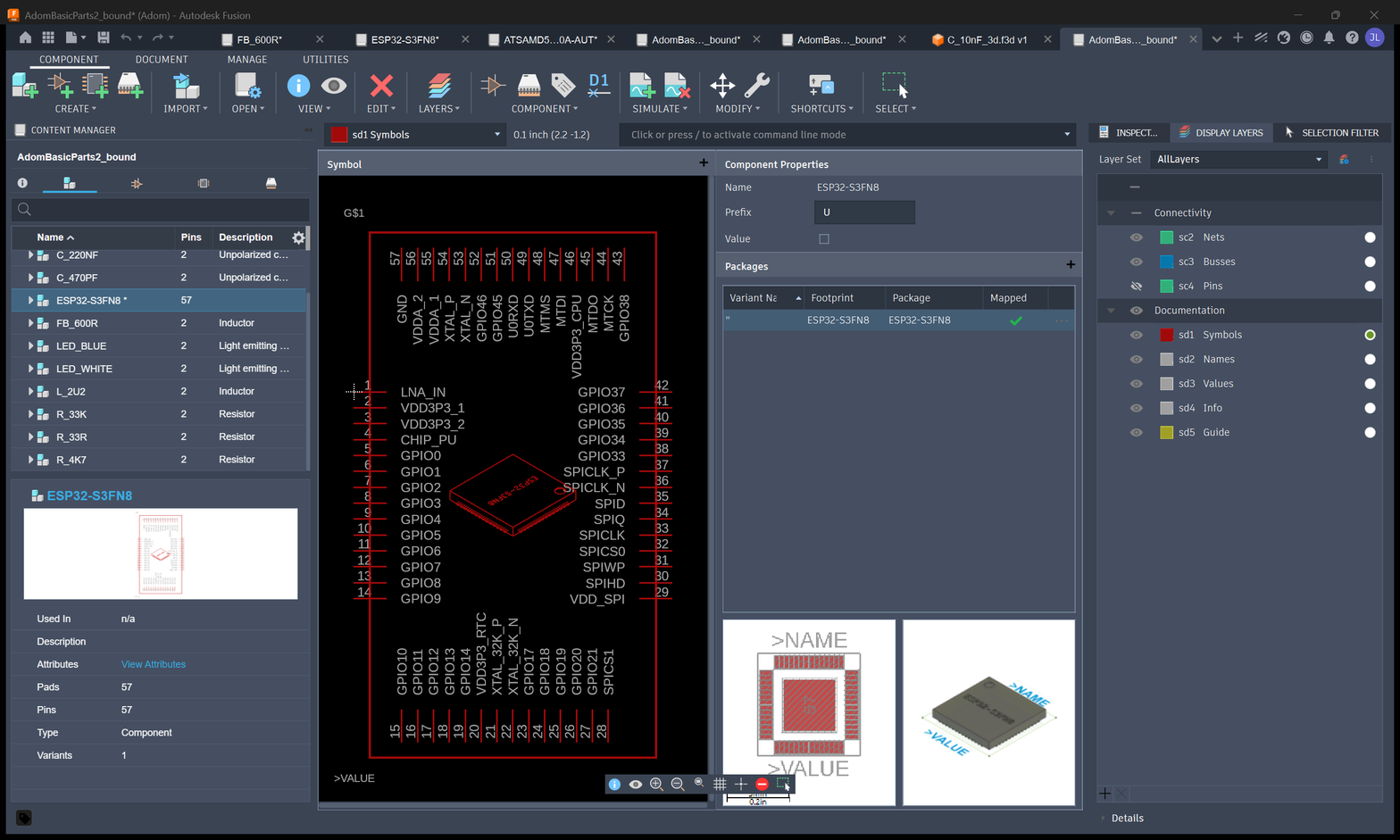1400x840 pixels.
Task: Add a symbol with Symbol panel plus
Action: (704, 163)
